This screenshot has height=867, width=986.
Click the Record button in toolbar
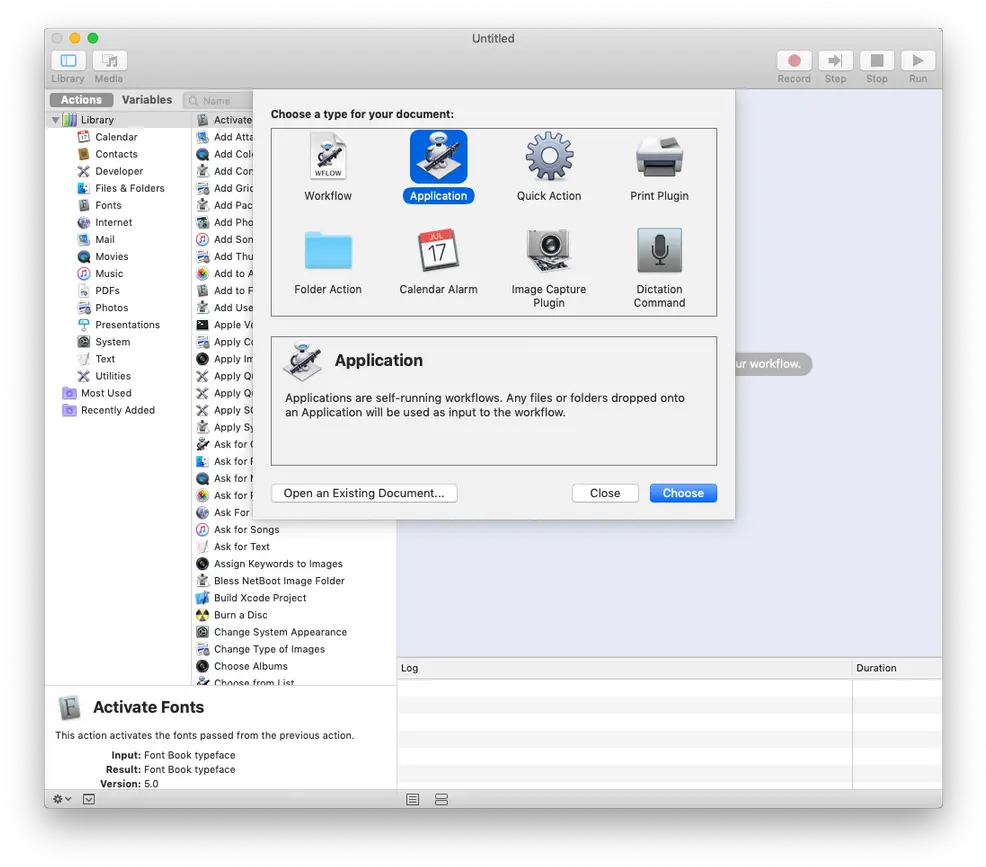(794, 61)
